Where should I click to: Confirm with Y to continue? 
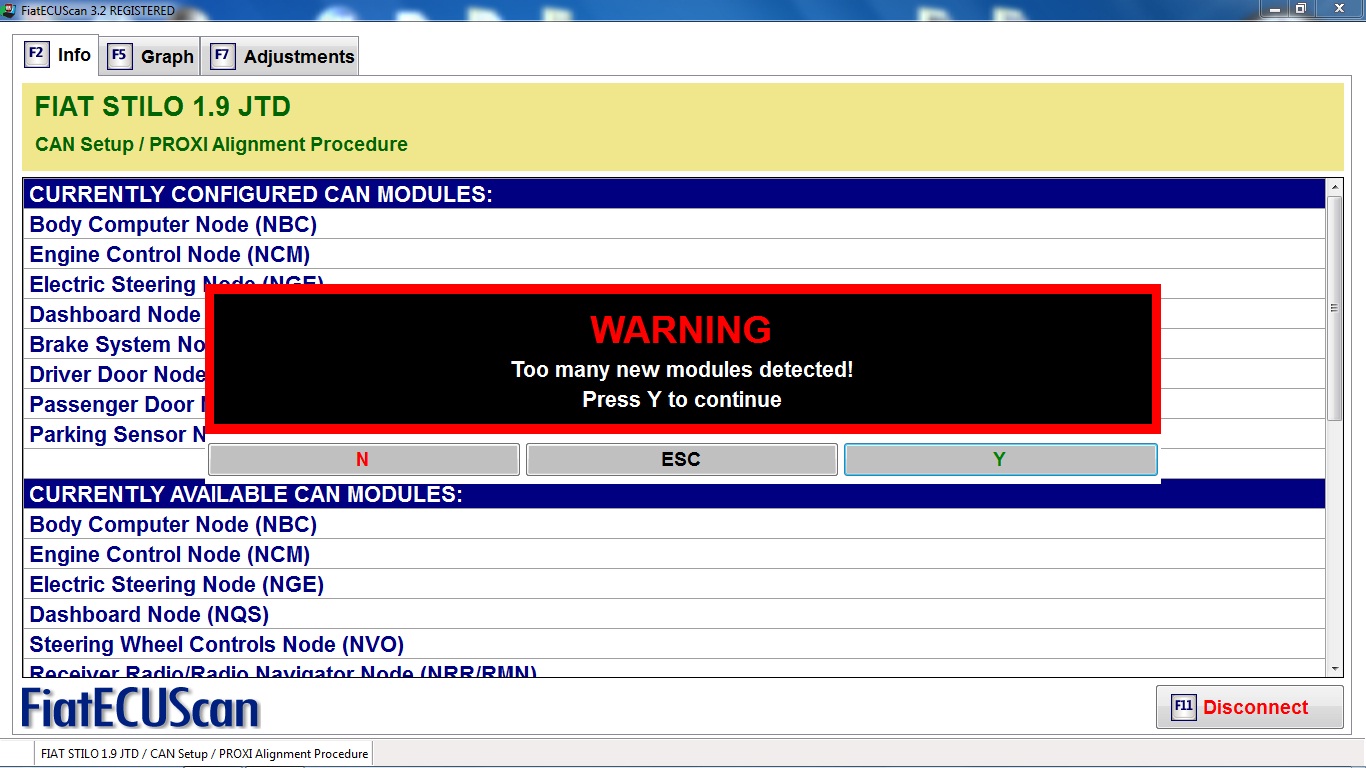pyautogui.click(x=1000, y=460)
